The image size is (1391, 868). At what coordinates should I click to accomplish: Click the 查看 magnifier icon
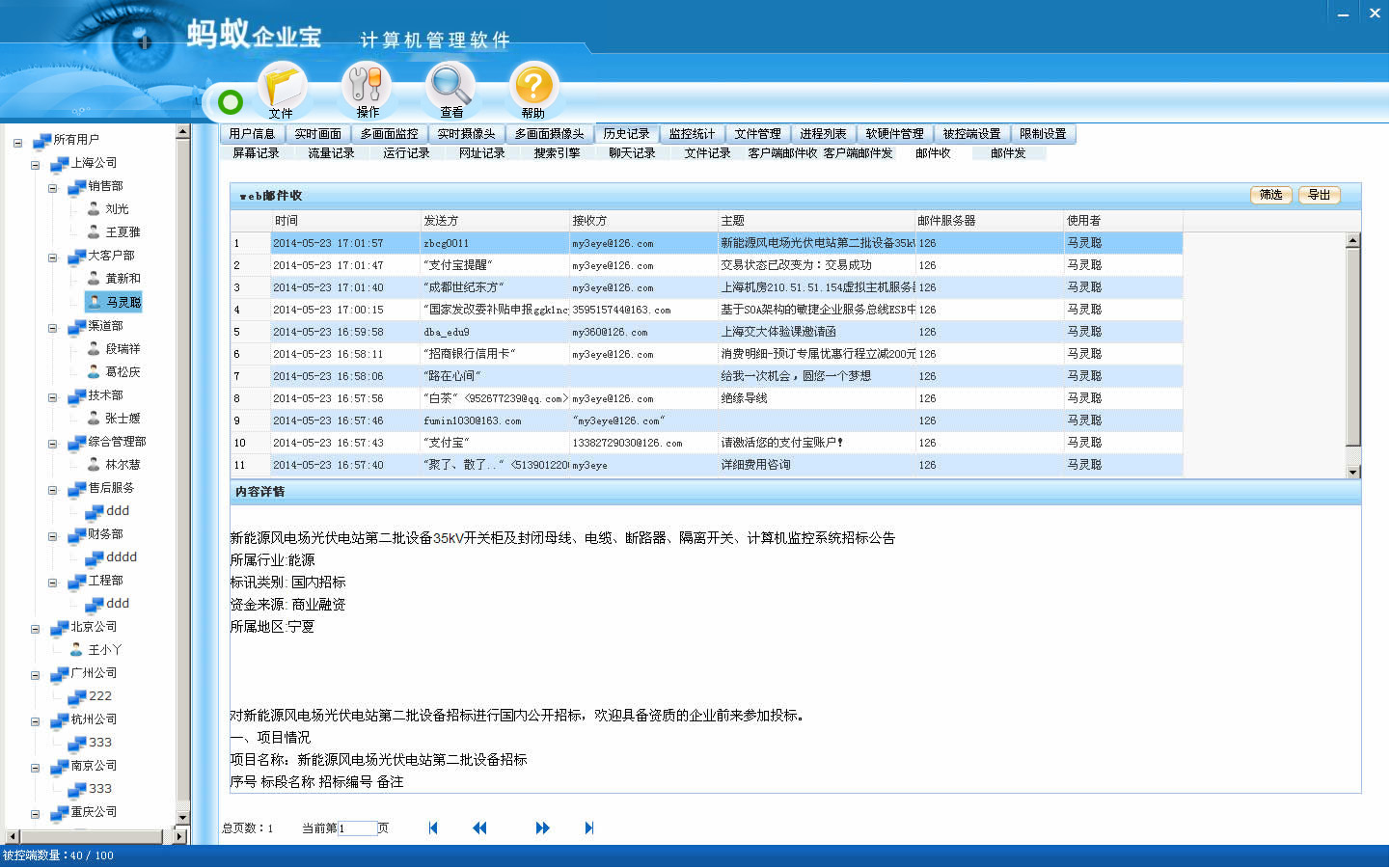[450, 87]
